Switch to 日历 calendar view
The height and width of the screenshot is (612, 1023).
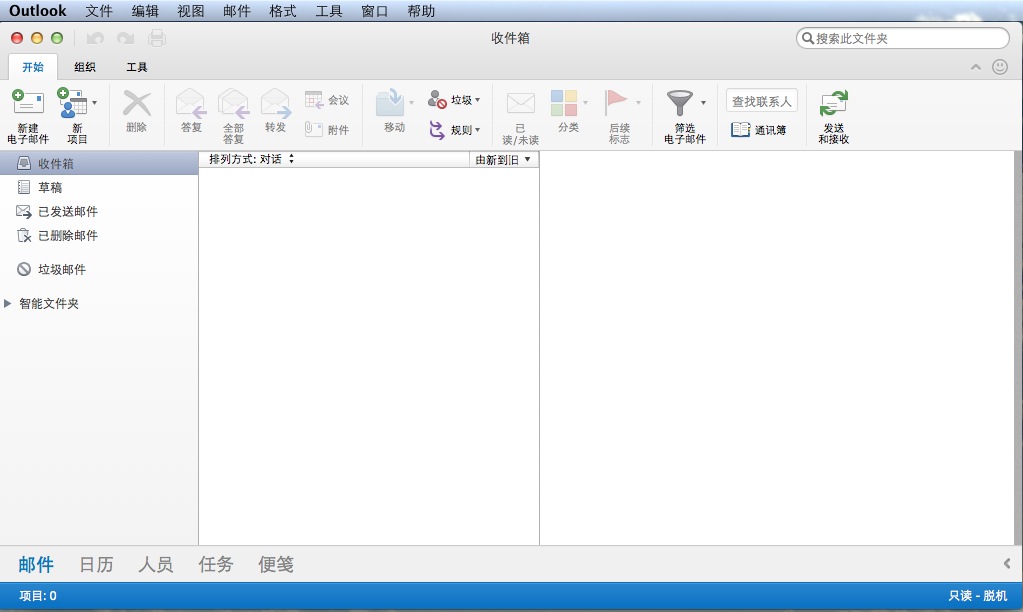coord(96,564)
